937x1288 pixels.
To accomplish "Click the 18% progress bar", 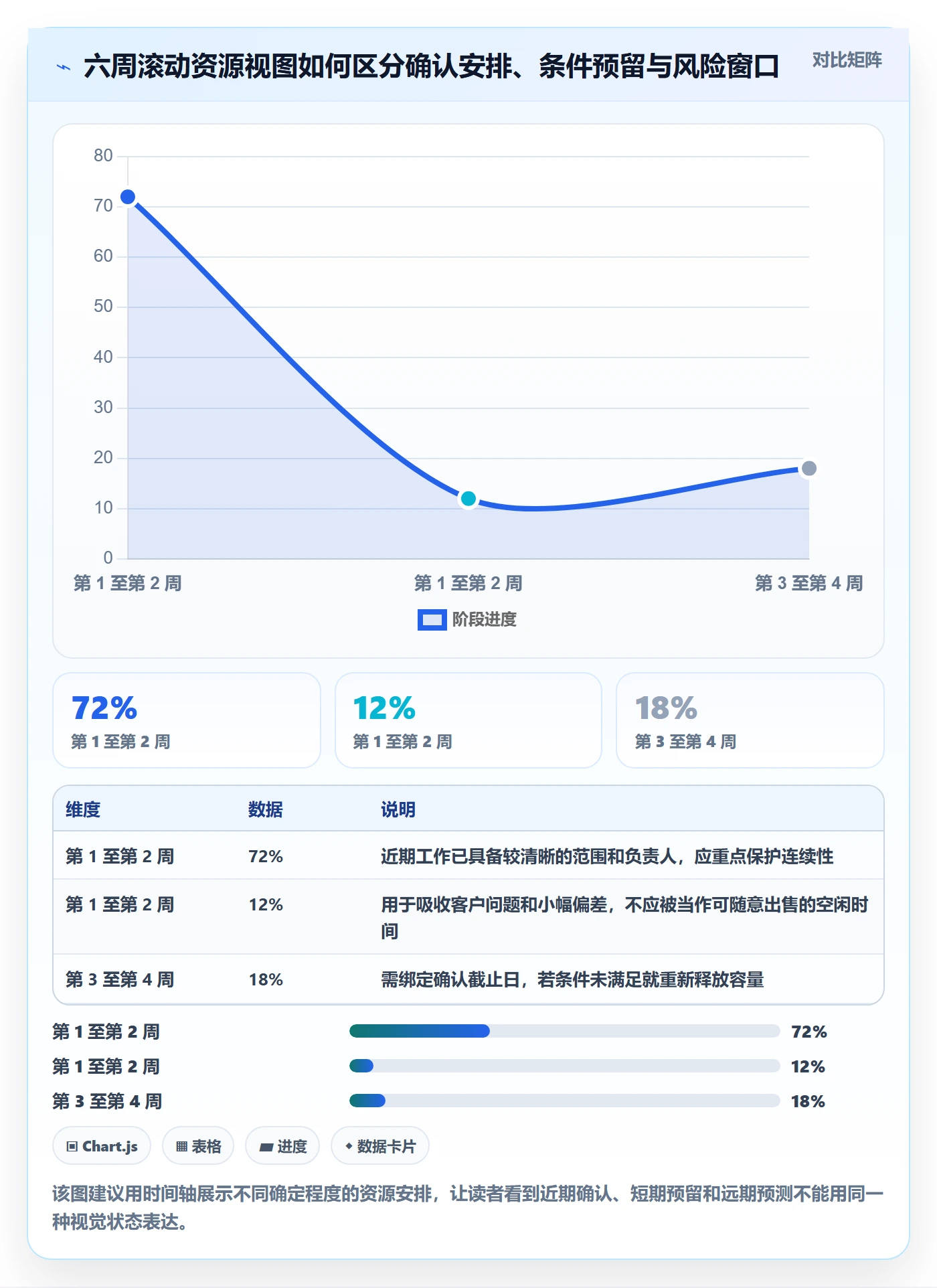I will point(564,1101).
